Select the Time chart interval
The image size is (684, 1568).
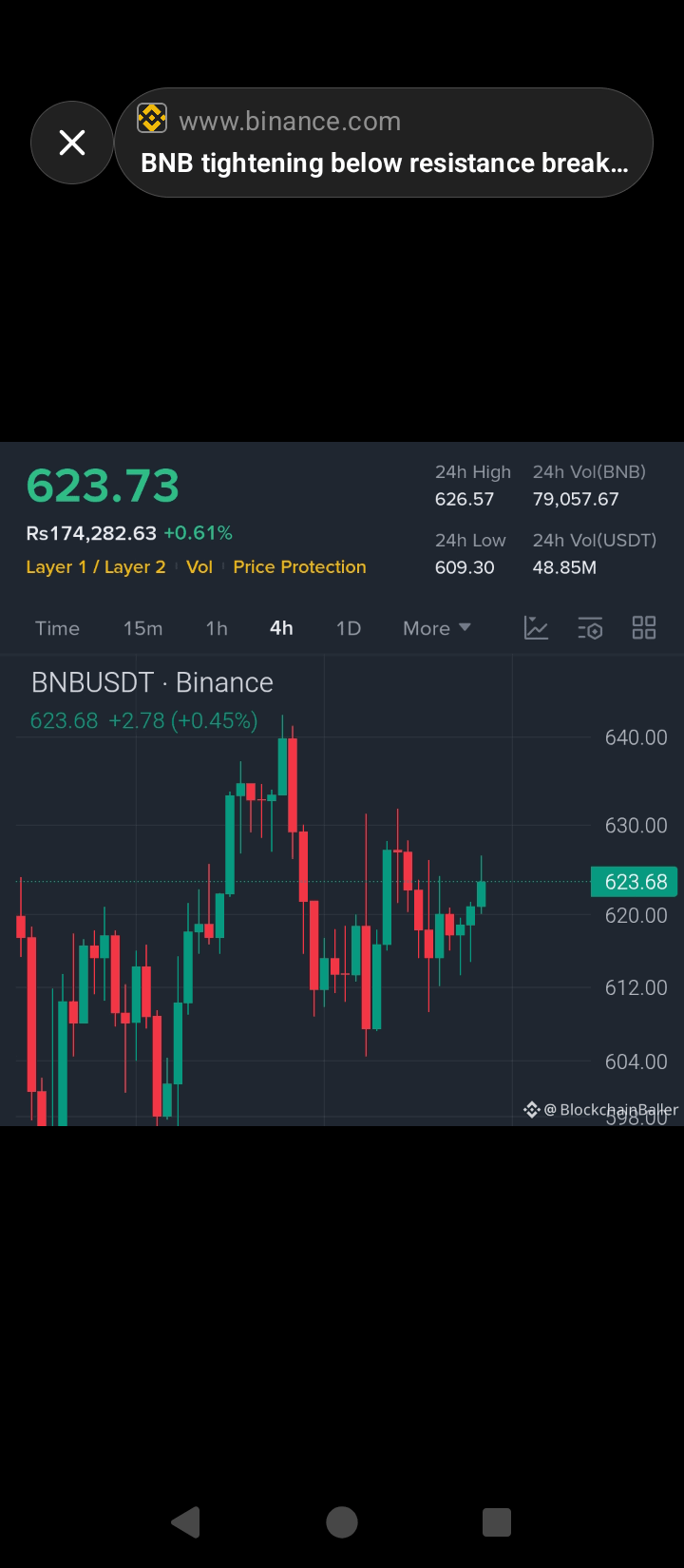click(x=57, y=628)
